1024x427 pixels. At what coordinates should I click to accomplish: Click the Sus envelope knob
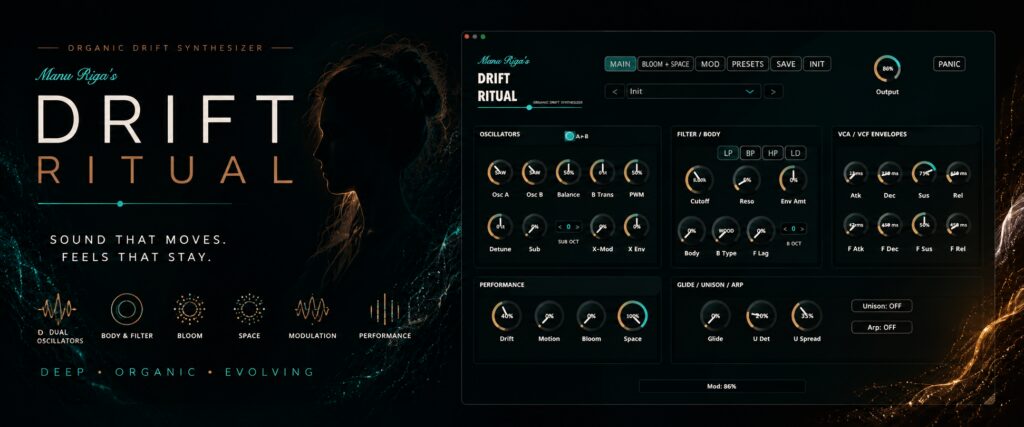click(x=923, y=173)
